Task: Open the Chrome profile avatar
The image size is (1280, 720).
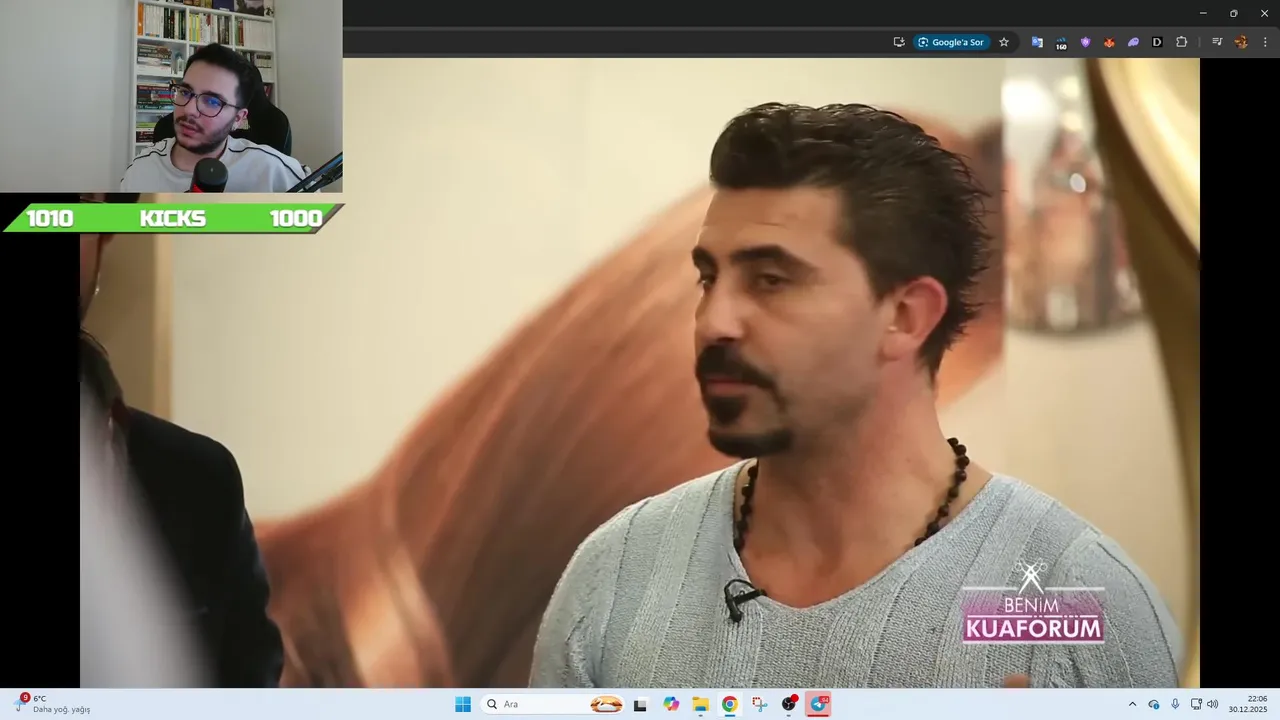Action: pyautogui.click(x=1241, y=42)
